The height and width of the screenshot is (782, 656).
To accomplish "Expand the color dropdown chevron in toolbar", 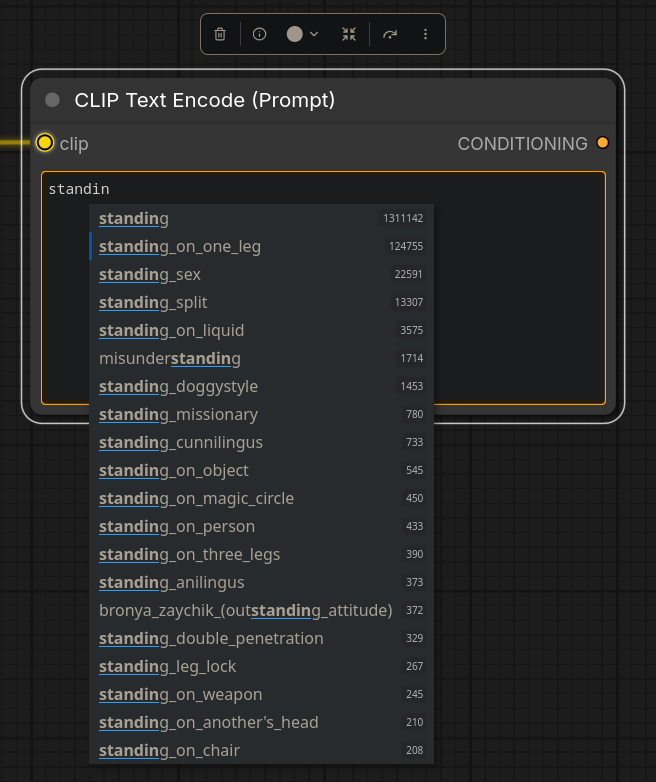I will click(x=314, y=34).
